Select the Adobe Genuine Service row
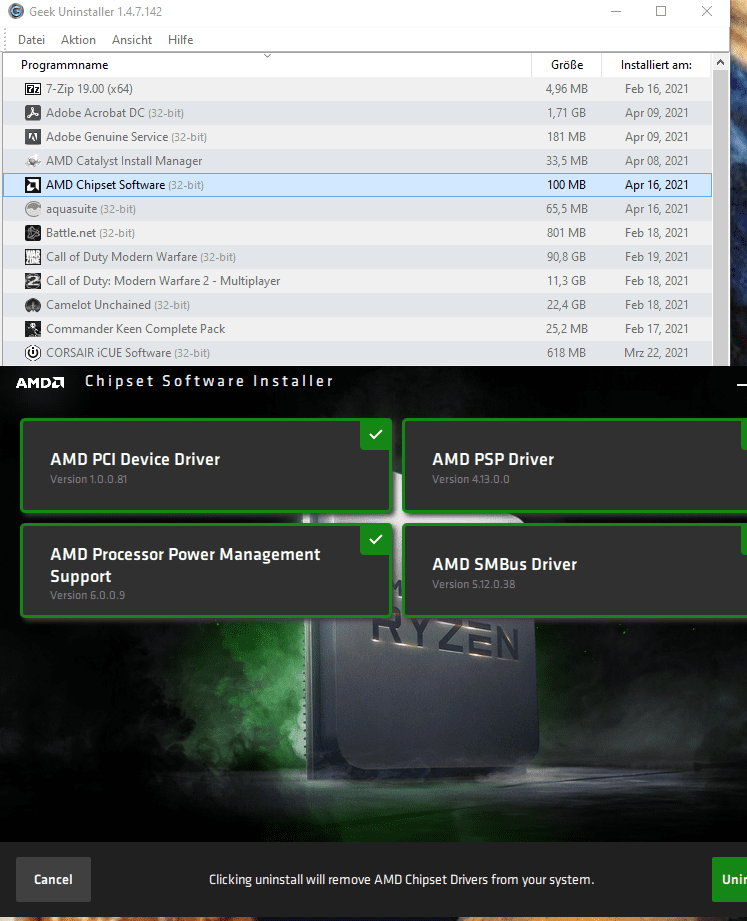The width and height of the screenshot is (747, 921). 357,137
